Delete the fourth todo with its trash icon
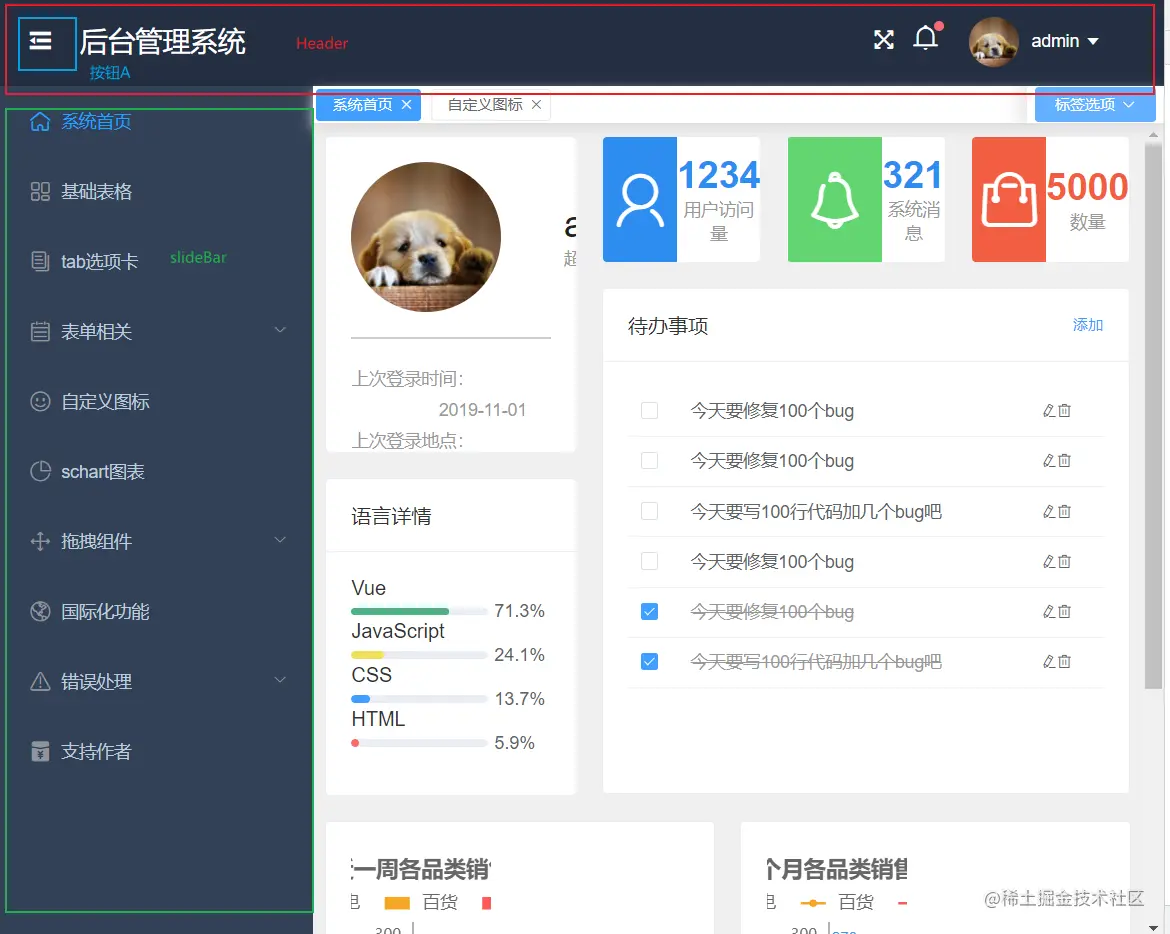The width and height of the screenshot is (1170, 934). tap(1065, 562)
